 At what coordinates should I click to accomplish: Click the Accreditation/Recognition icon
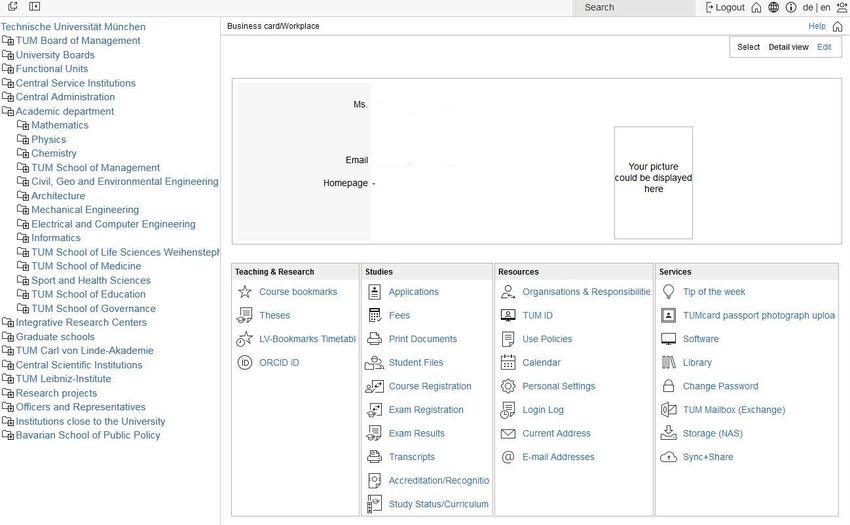click(374, 481)
